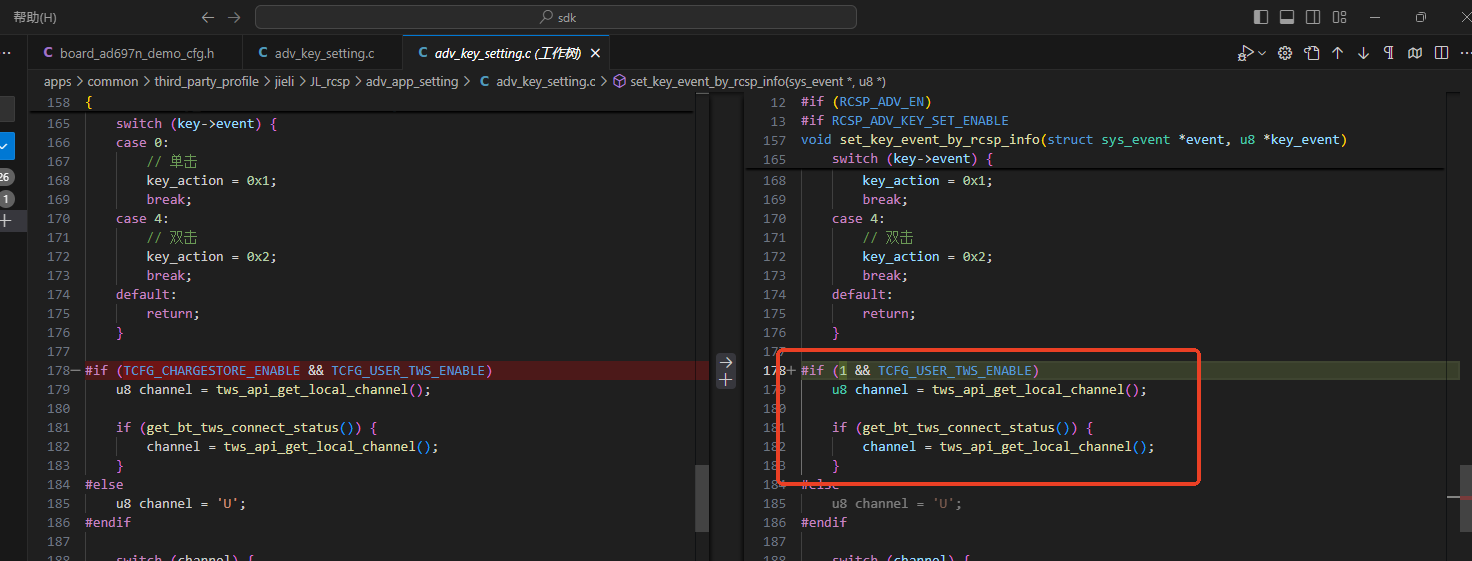
Task: Click the left diff pane vertical scrollbar
Action: pyautogui.click(x=702, y=497)
